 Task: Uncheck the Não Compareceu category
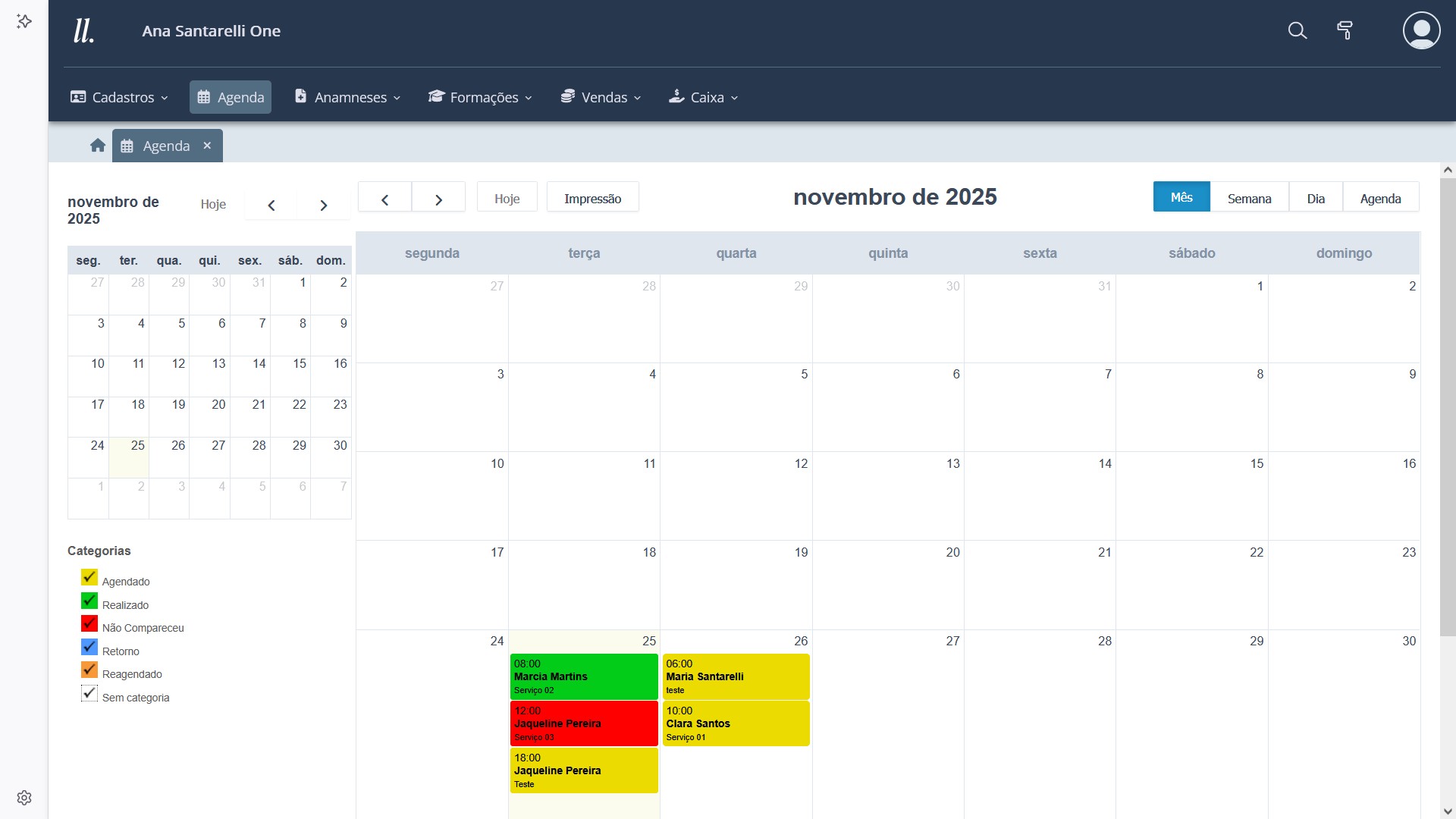[x=89, y=624]
